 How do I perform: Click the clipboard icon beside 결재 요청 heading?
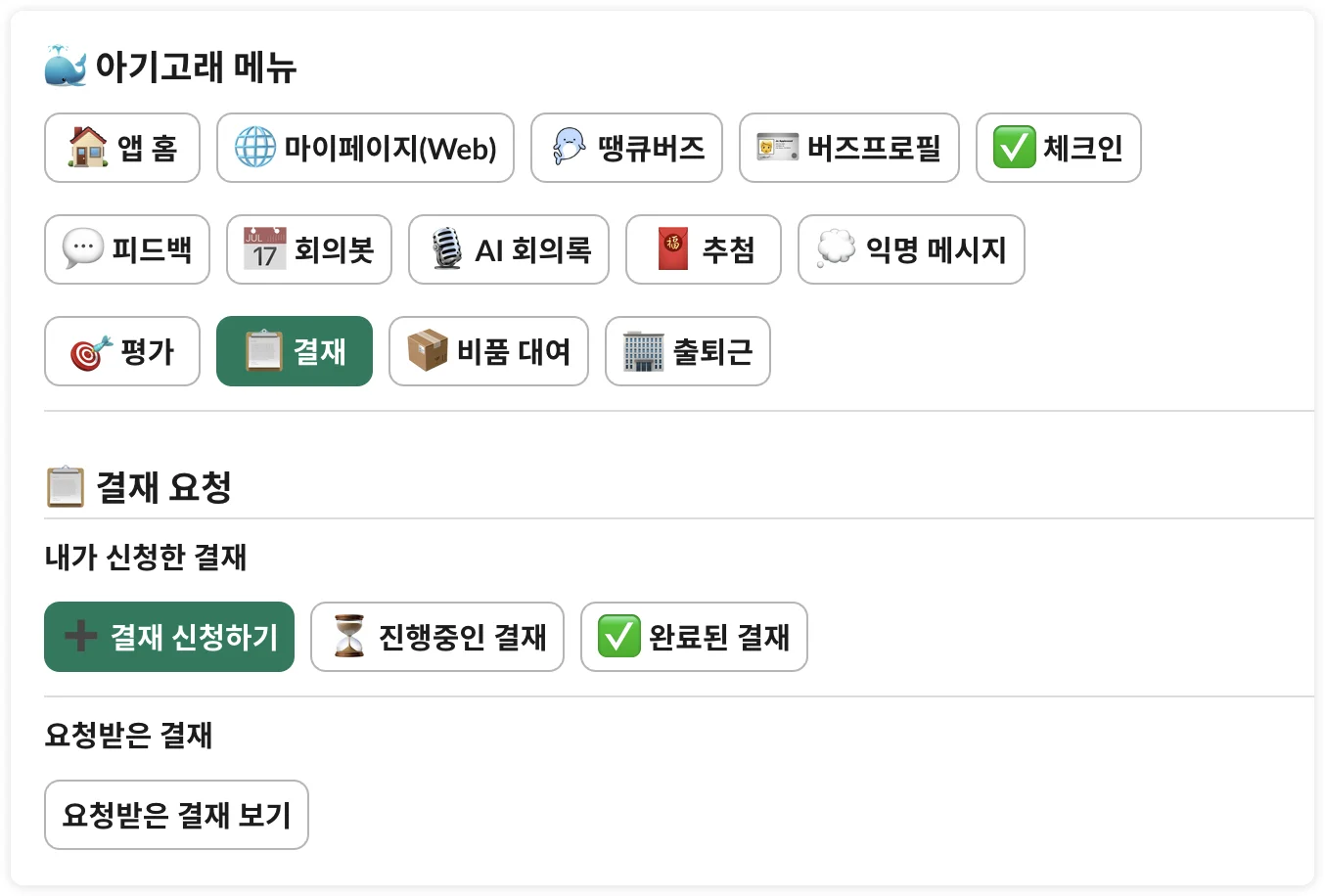[x=66, y=487]
